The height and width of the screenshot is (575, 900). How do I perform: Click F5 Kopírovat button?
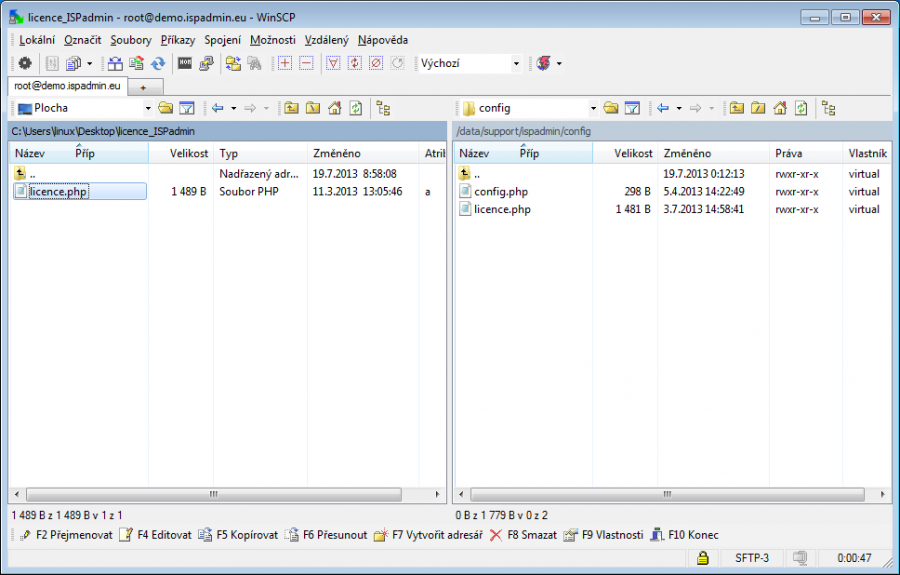238,535
